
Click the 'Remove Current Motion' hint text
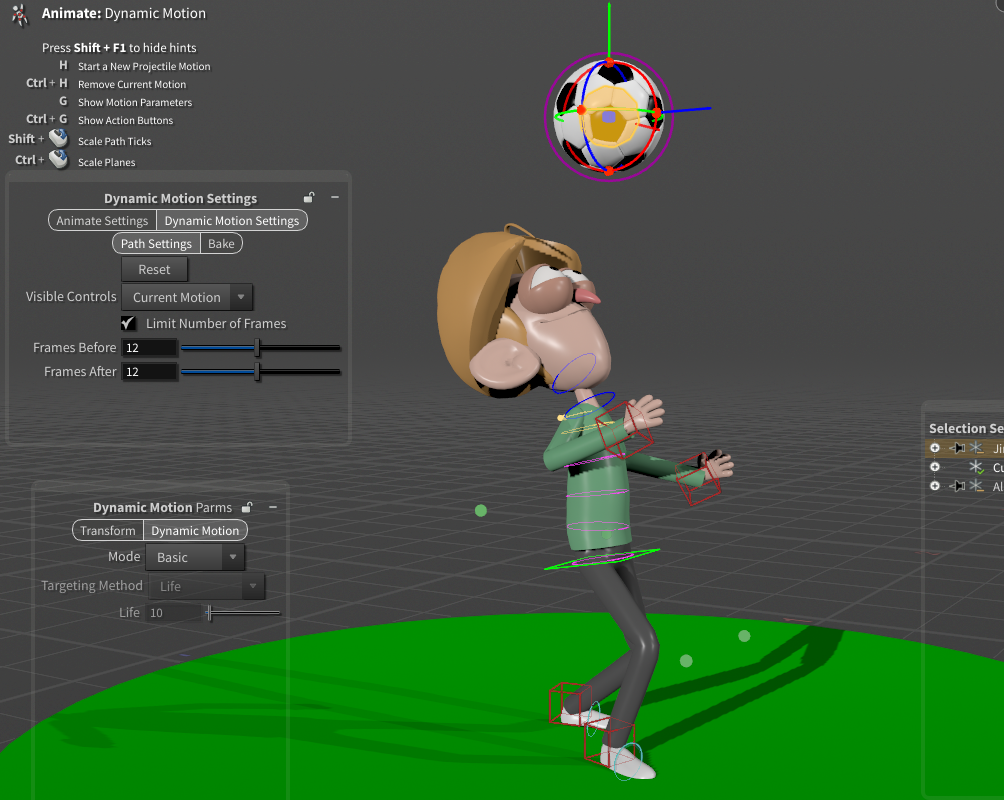(x=132, y=84)
